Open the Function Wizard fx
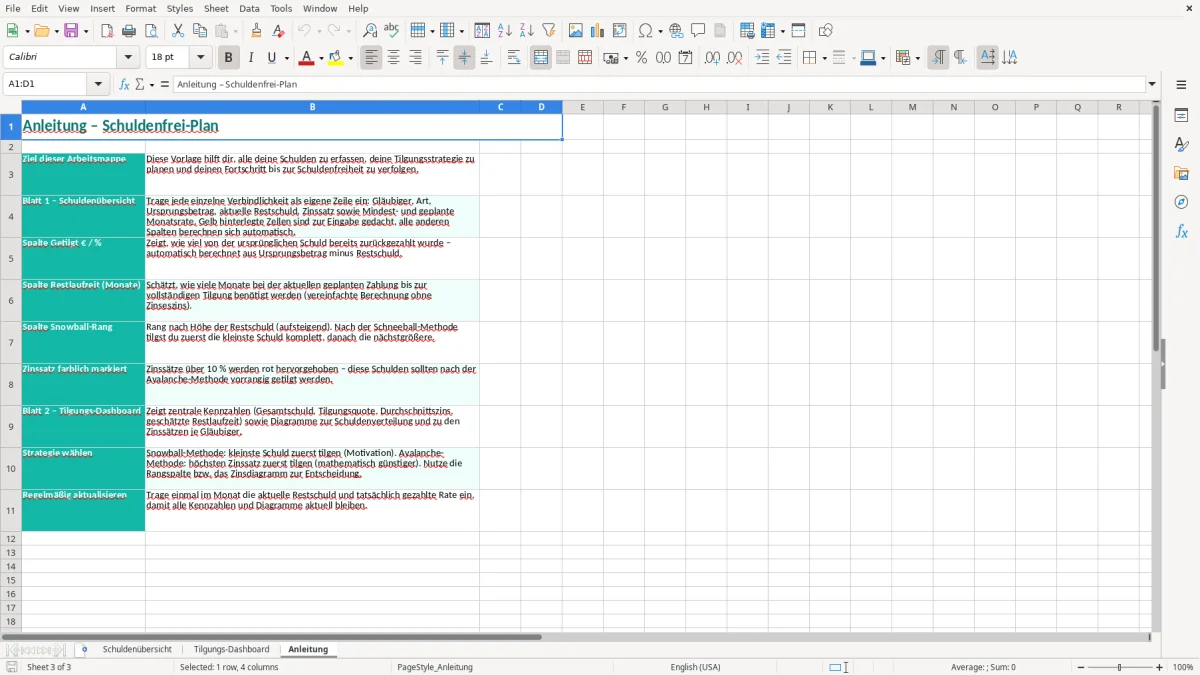1200x675 pixels. [125, 84]
